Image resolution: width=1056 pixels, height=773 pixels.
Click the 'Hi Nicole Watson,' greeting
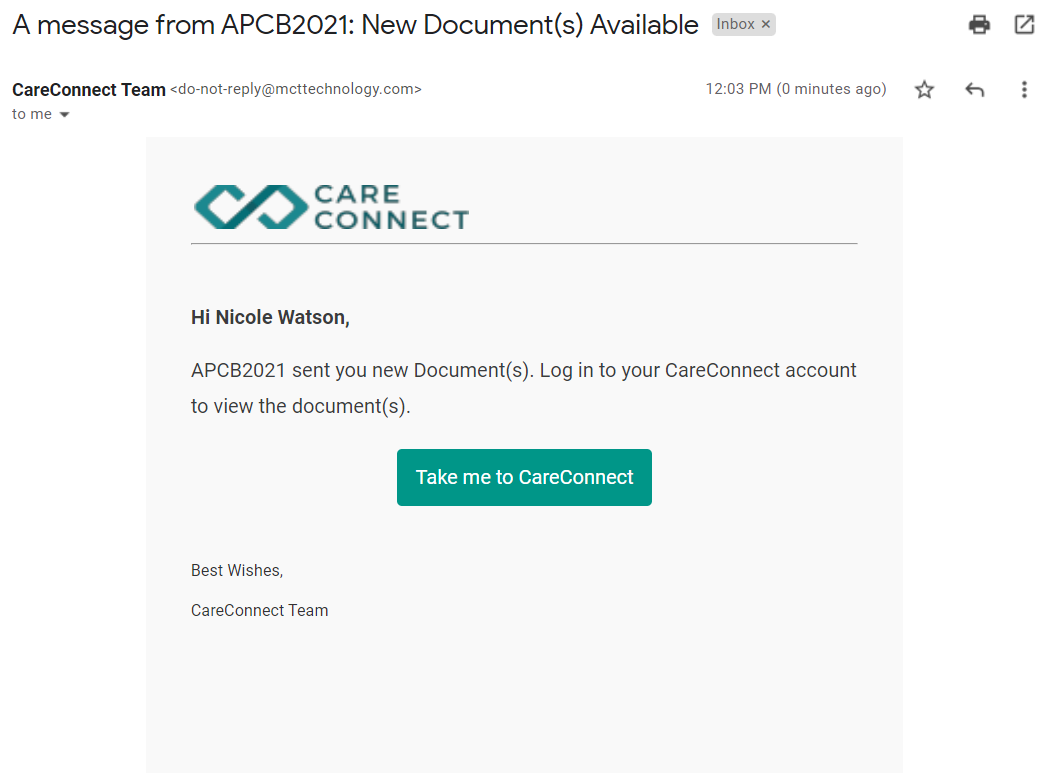click(x=270, y=317)
